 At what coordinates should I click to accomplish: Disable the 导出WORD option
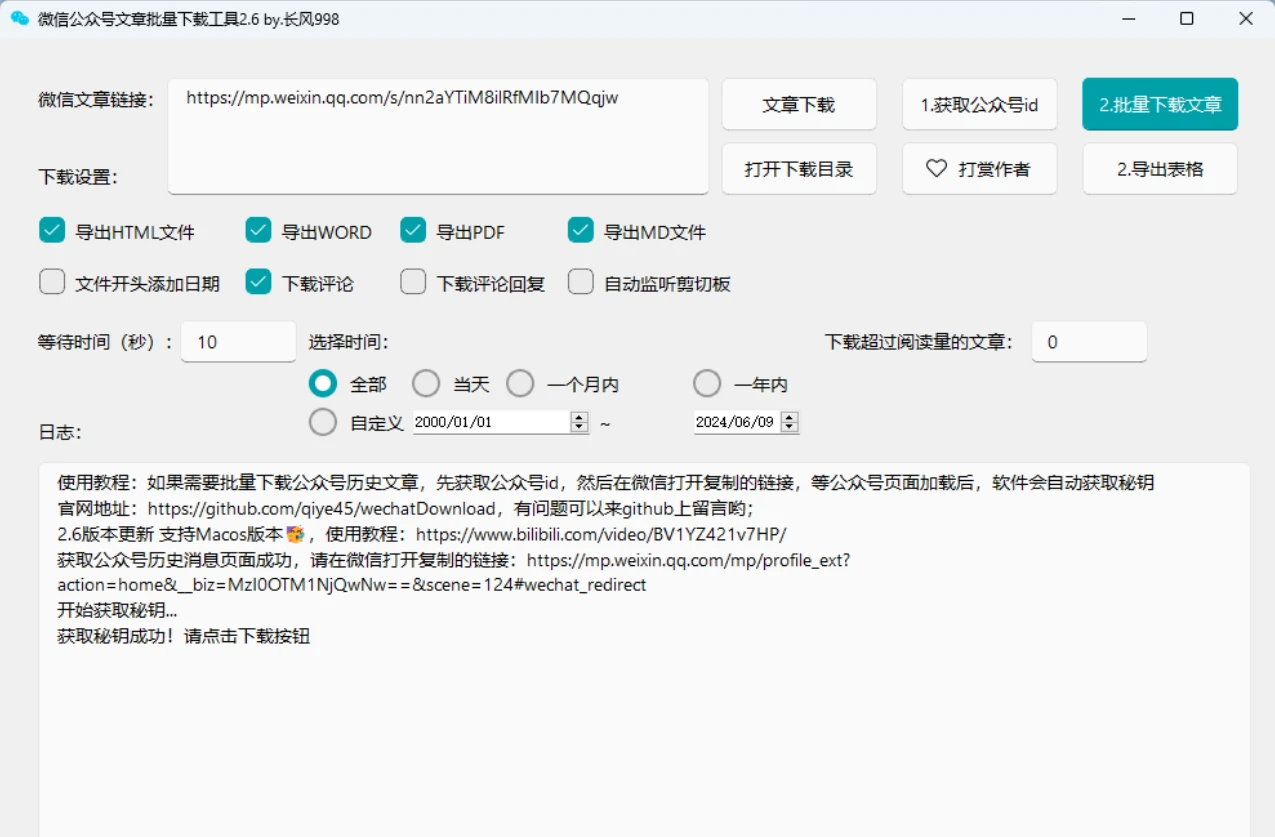point(258,230)
